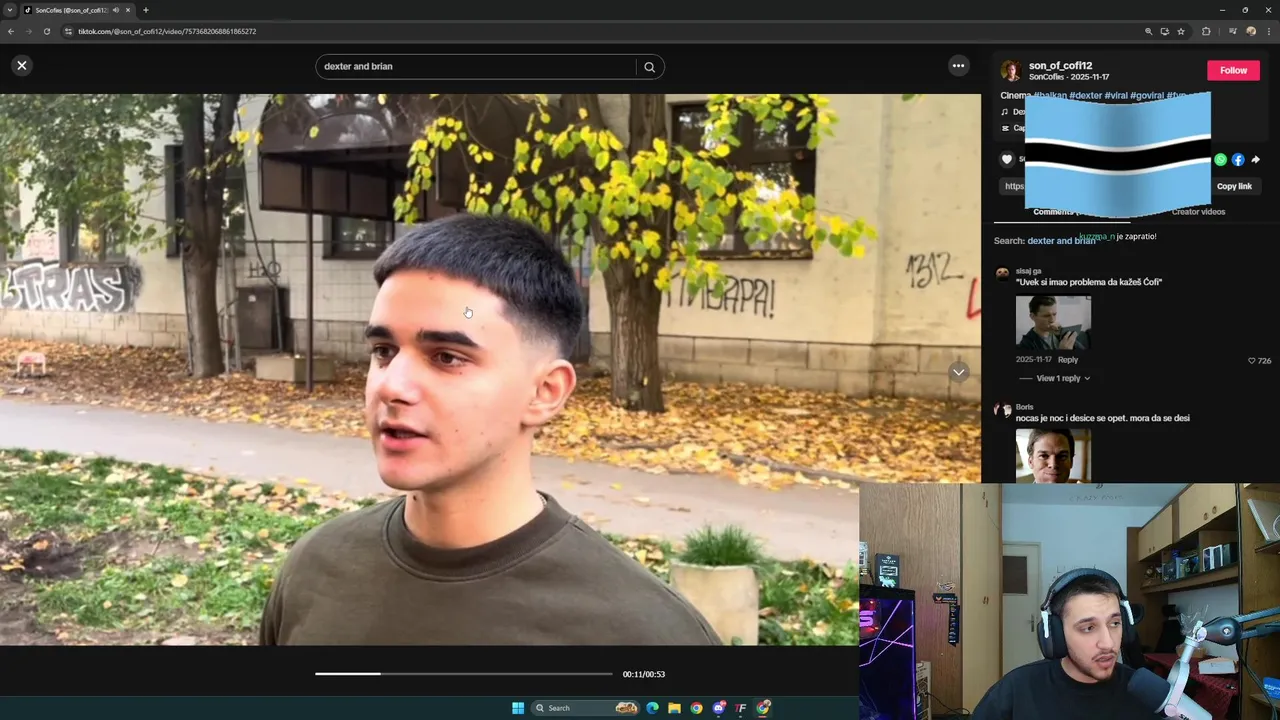Click the Boris commenter name
Screen dimensions: 1280x720
(1024, 407)
